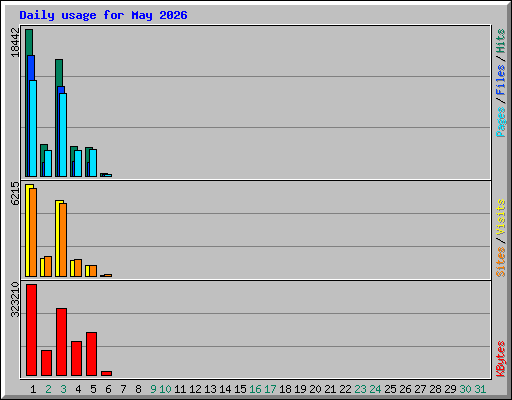Click the 6215 axis value
This screenshot has height=400, width=512.
[x=15, y=193]
